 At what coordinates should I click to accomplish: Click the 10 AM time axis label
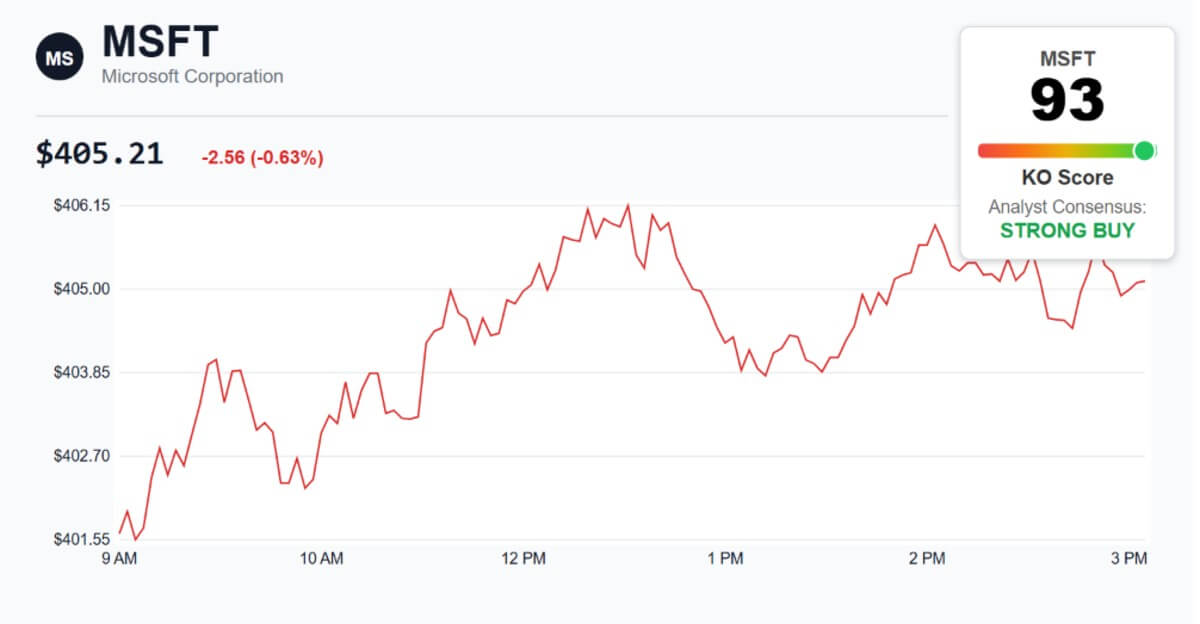point(322,559)
